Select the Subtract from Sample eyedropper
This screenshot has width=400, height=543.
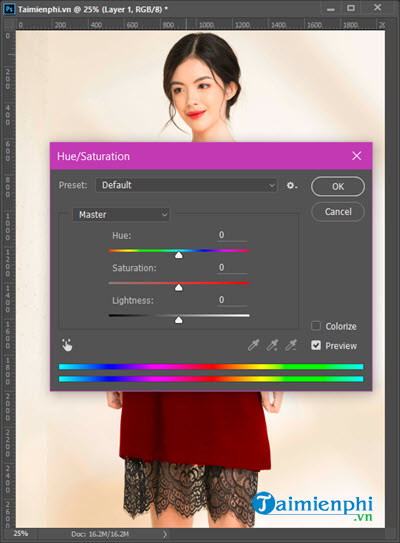pyautogui.click(x=291, y=345)
